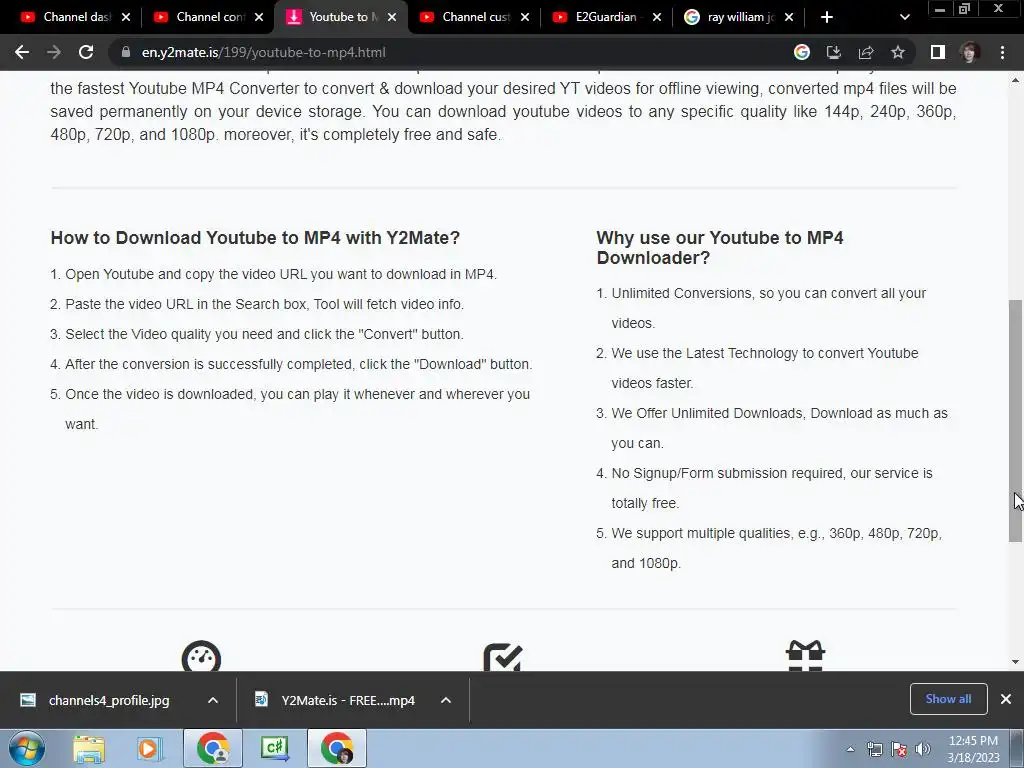This screenshot has height=768, width=1024.
Task: Switch to second Chrome taskbar window
Action: pyautogui.click(x=337, y=748)
